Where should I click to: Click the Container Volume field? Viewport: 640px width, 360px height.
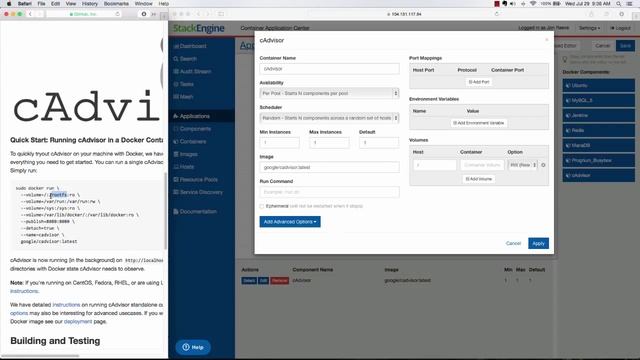[x=482, y=165]
